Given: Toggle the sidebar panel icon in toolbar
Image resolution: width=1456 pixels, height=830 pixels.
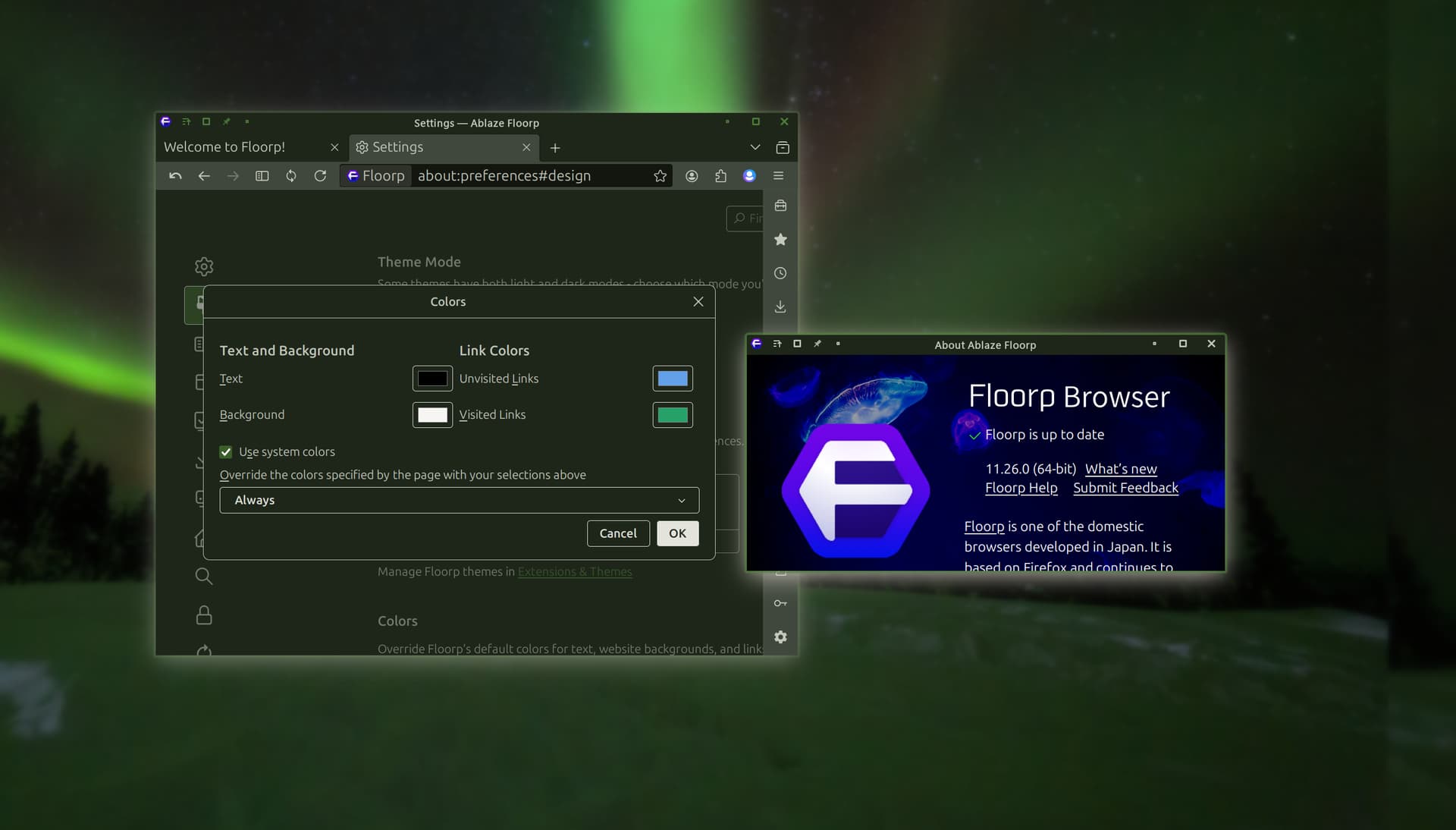Looking at the screenshot, I should tap(262, 176).
